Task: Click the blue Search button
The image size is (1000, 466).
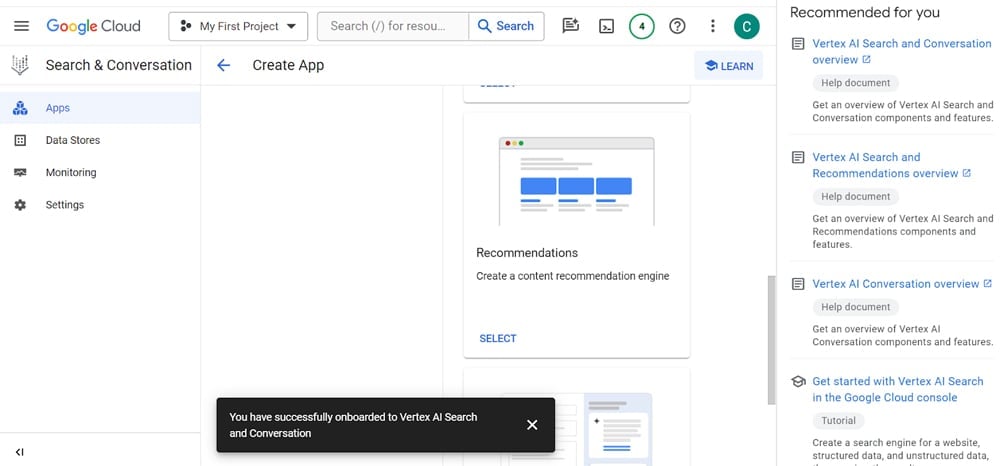Action: tap(506, 26)
